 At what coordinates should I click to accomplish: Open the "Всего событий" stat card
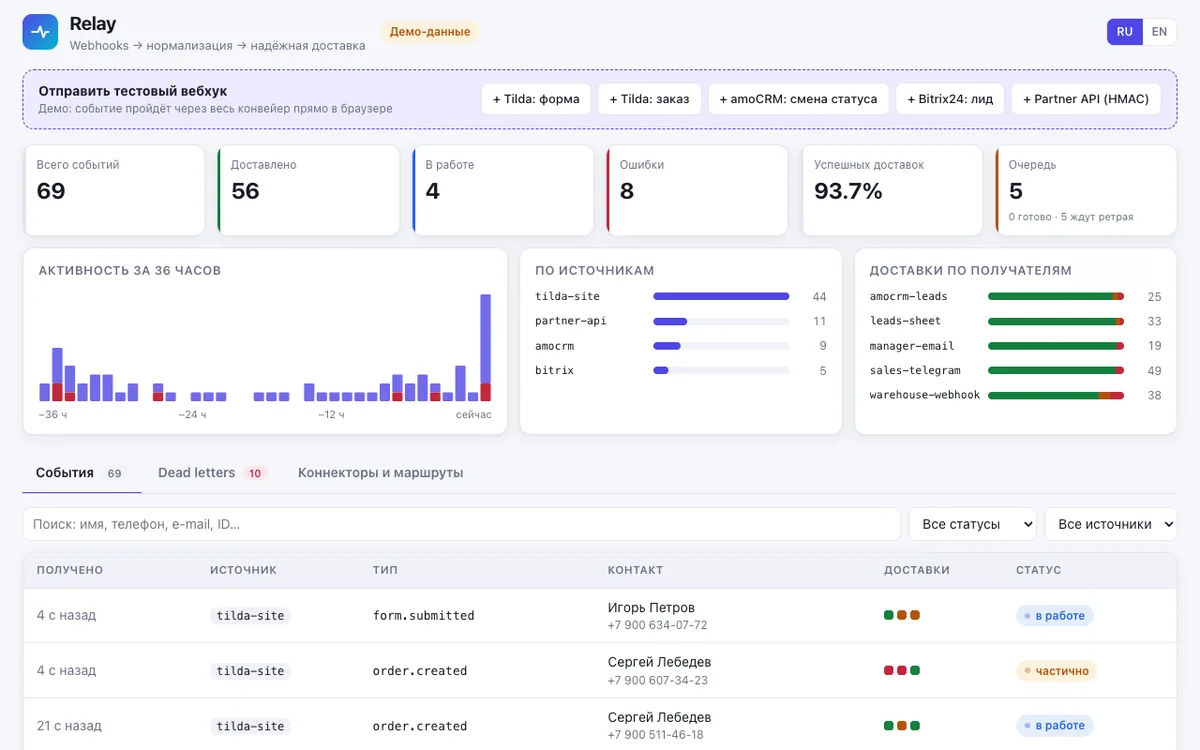[x=113, y=190]
